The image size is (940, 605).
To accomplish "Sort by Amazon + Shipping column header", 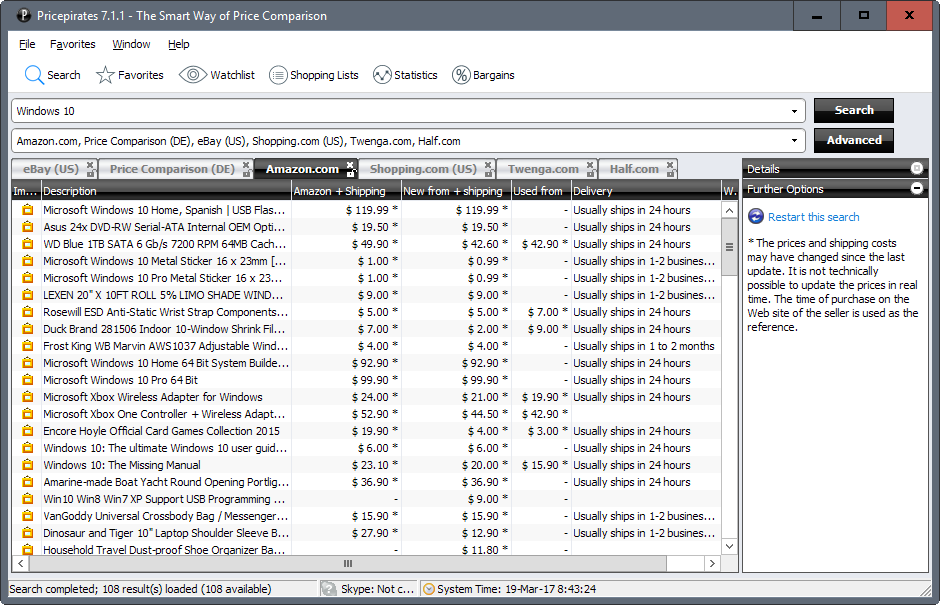I will 346,191.
